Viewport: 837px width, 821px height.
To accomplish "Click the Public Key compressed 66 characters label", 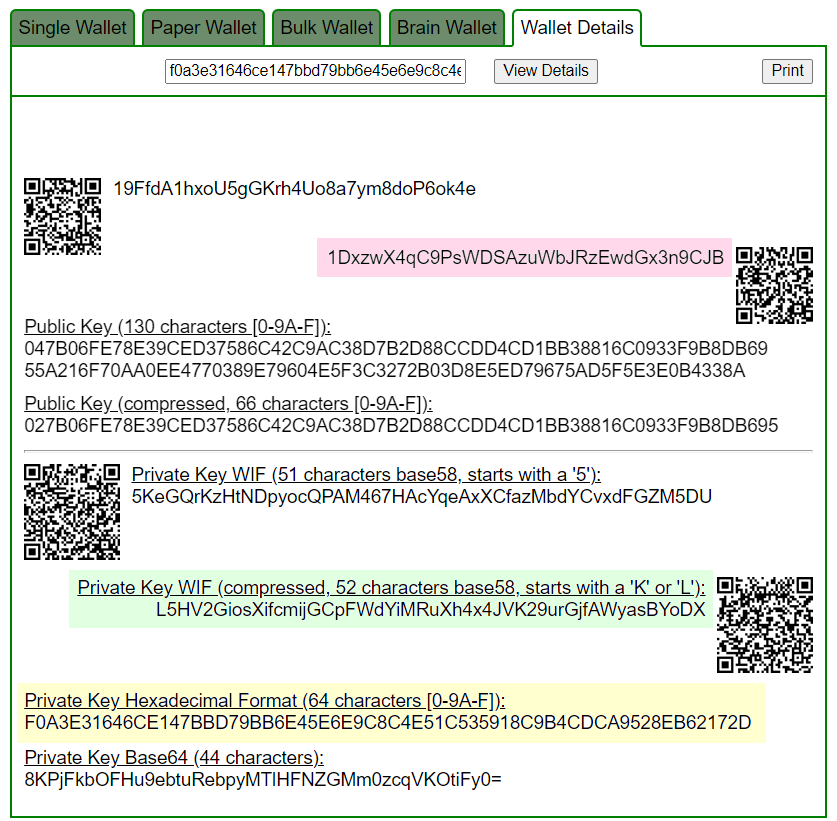I will point(228,404).
